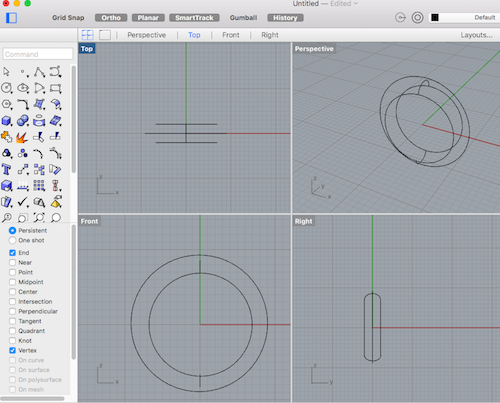This screenshot has width=500, height=403.
Task: Toggle the Ortho button
Action: tap(111, 18)
